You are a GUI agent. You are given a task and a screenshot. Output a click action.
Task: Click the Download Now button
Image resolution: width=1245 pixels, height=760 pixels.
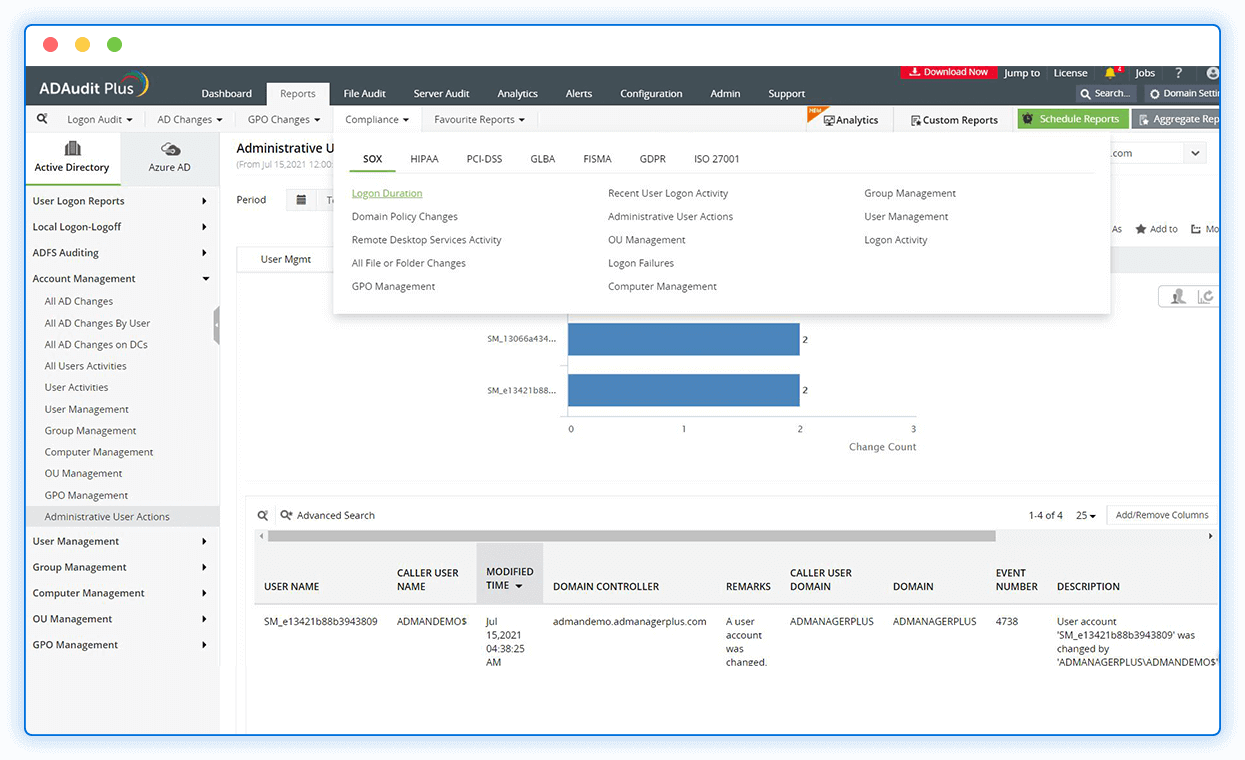[x=947, y=72]
